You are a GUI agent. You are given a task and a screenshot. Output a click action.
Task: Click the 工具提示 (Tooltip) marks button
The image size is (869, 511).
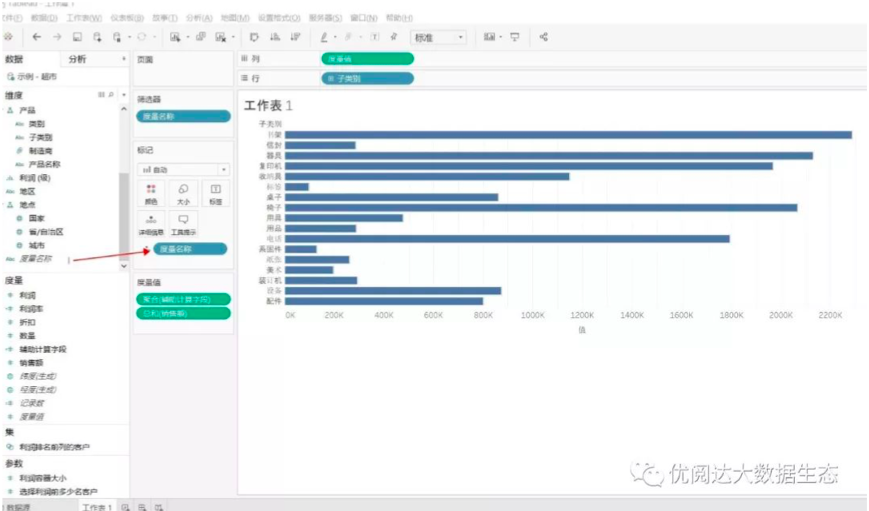click(x=183, y=223)
